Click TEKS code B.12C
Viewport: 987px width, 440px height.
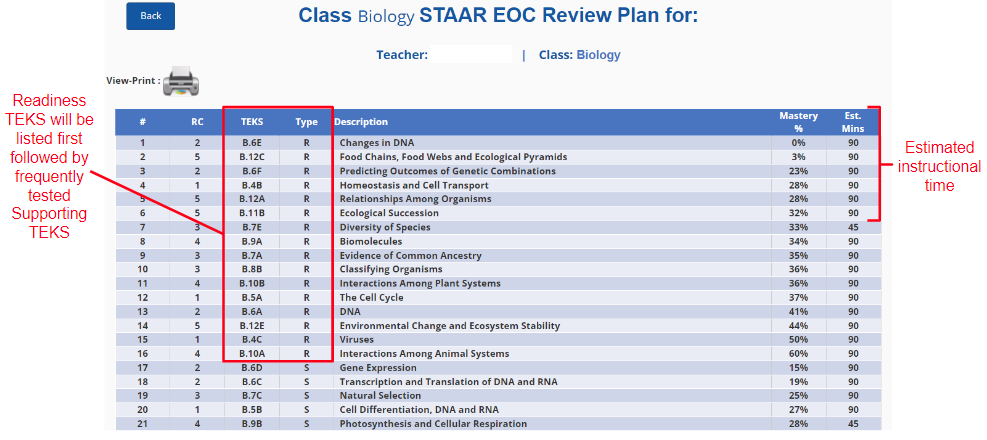tap(252, 157)
